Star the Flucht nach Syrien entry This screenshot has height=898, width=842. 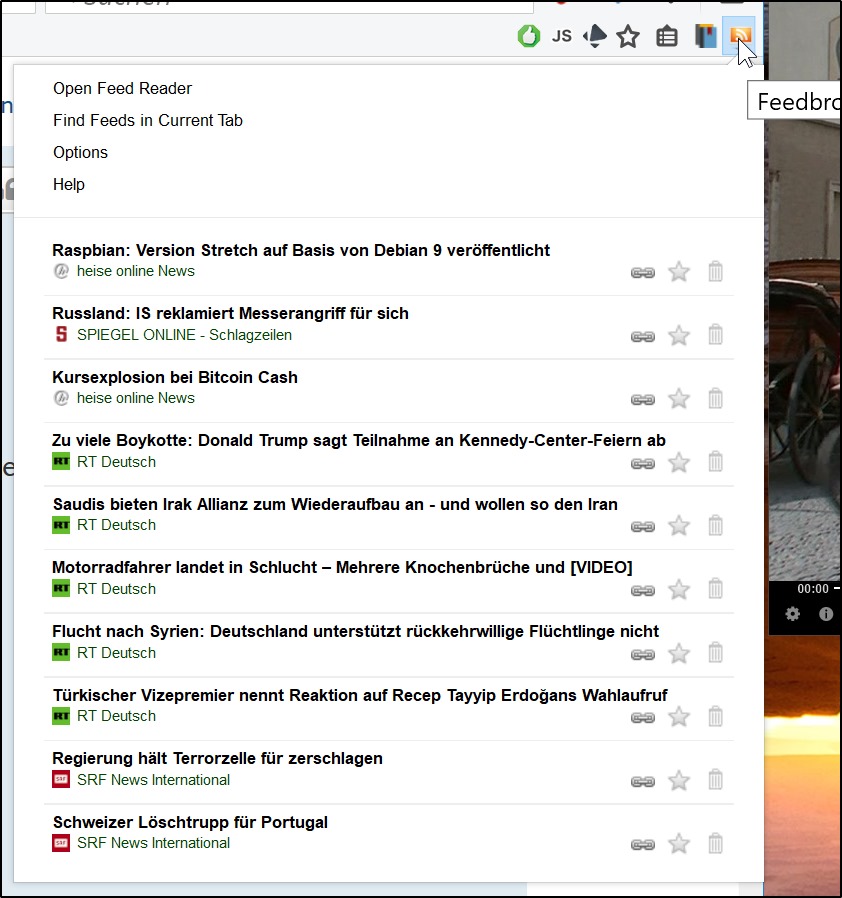click(679, 653)
